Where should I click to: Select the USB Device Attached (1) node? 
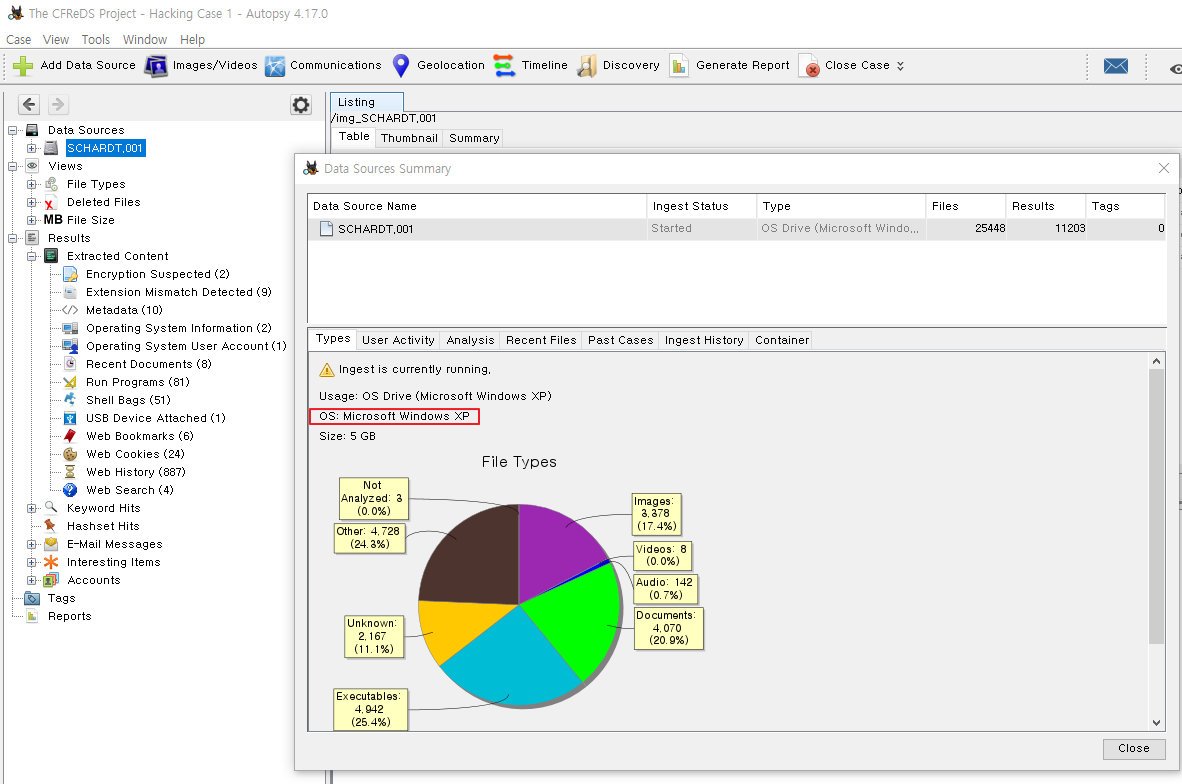coord(156,418)
